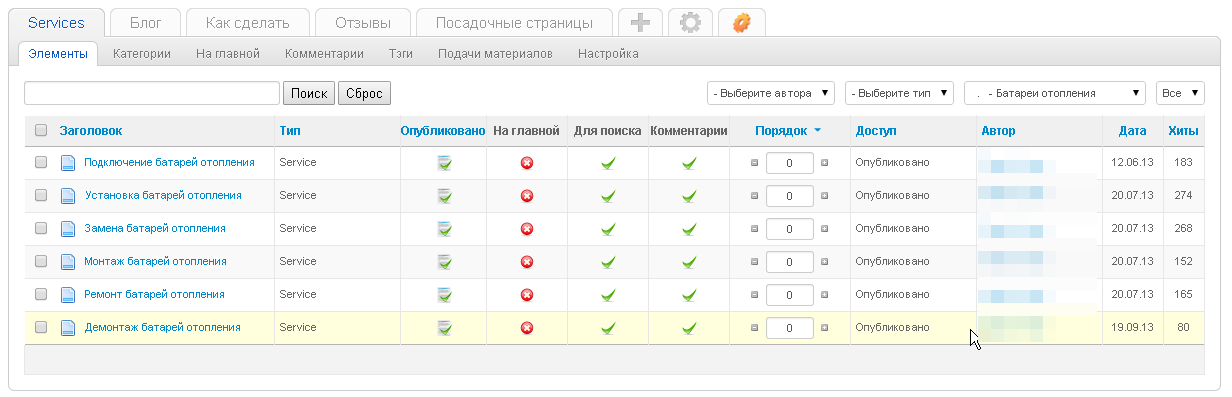Switch to the Services tab

click(x=57, y=23)
